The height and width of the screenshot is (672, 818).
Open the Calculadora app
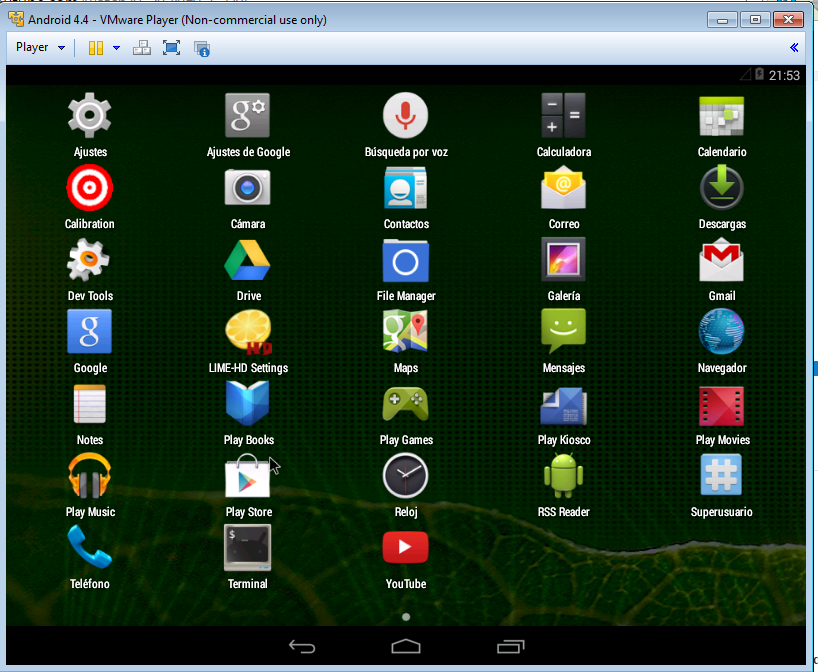pyautogui.click(x=563, y=116)
